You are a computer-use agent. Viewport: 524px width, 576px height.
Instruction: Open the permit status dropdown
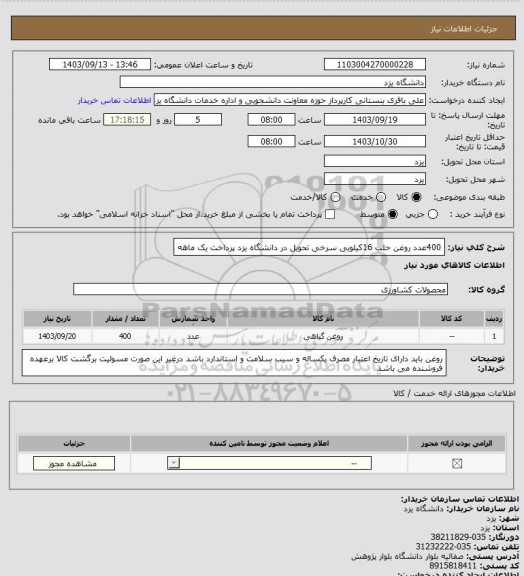[x=269, y=463]
